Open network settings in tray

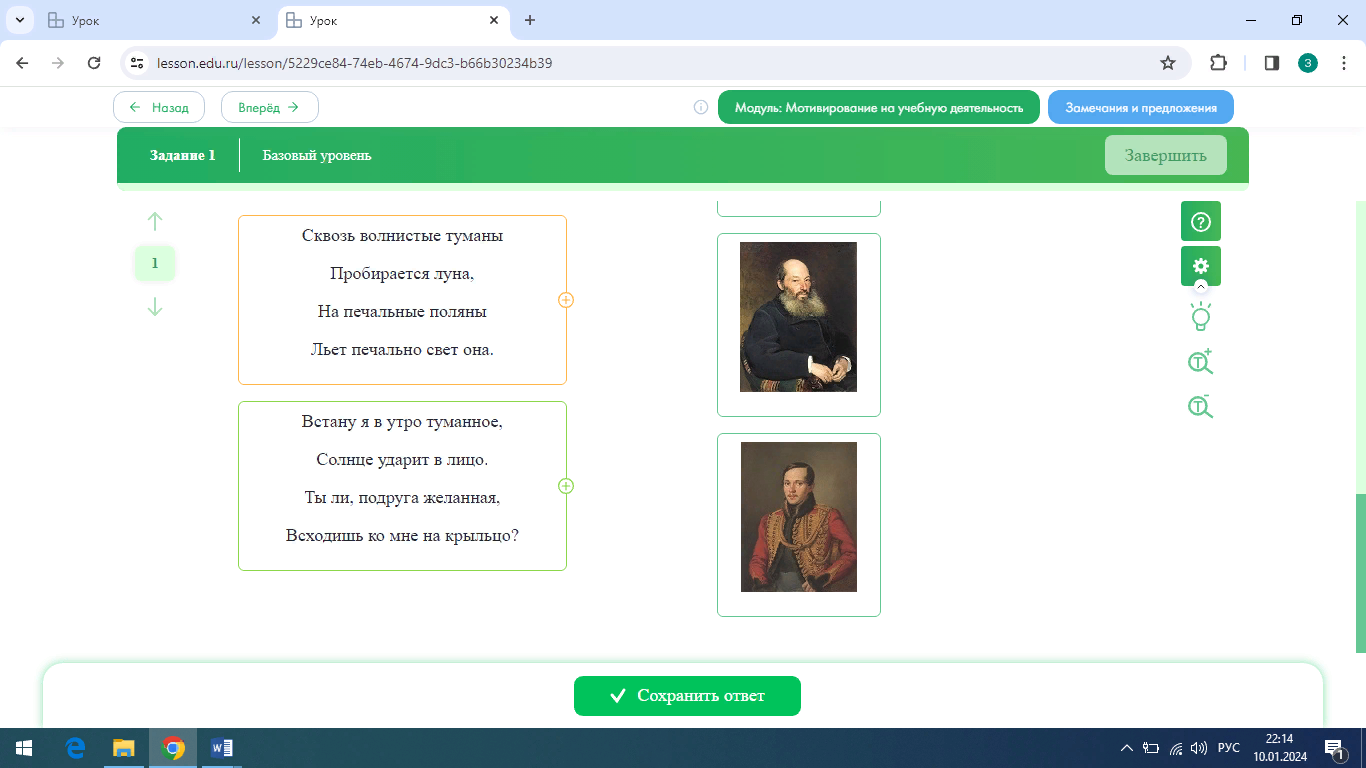point(1176,748)
